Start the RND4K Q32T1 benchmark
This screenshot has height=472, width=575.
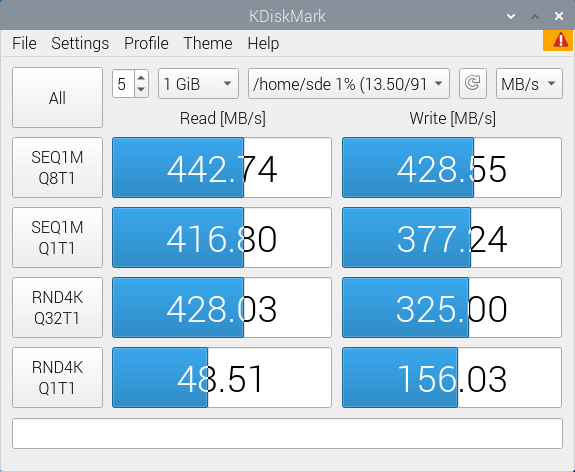coord(58,307)
